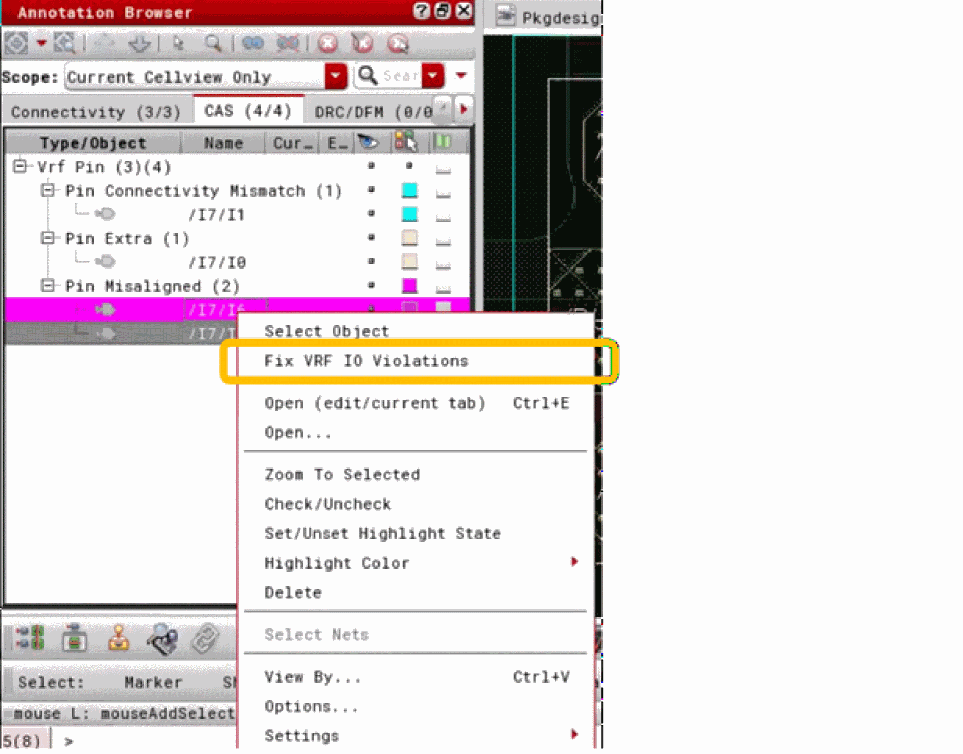Click the crossed-out binoculars icon

[x=287, y=43]
